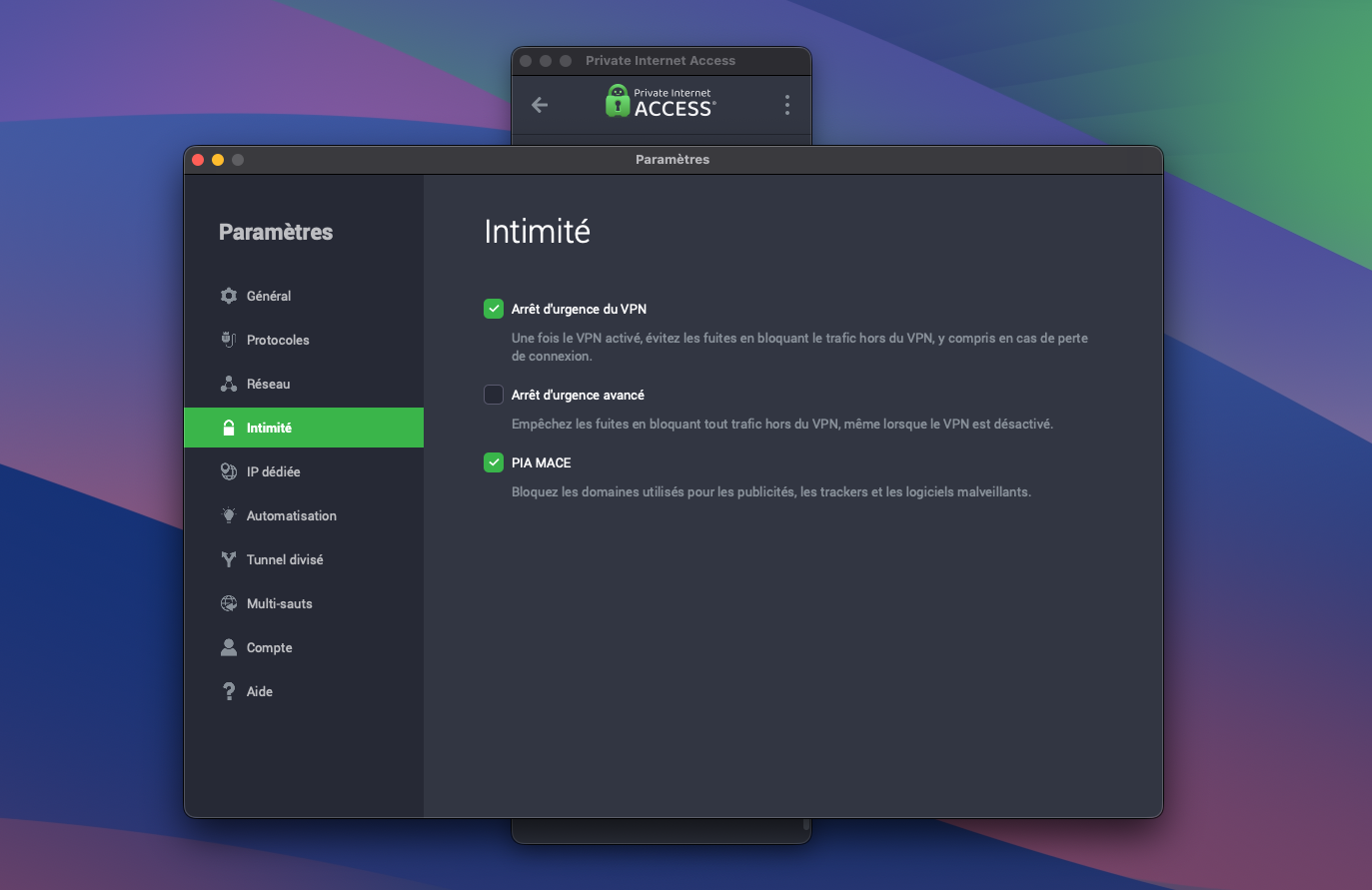The image size is (1372, 890).
Task: Go to the Automatisation section
Action: click(x=304, y=515)
